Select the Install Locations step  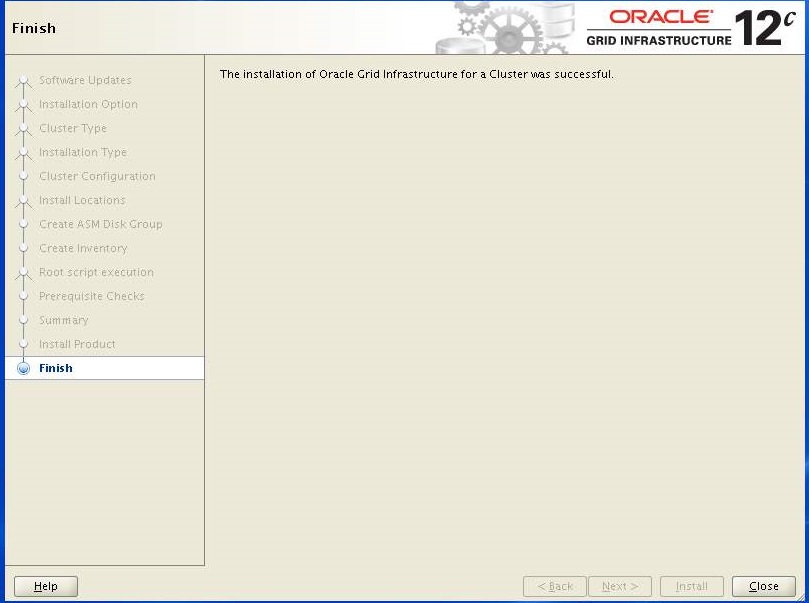tap(82, 200)
